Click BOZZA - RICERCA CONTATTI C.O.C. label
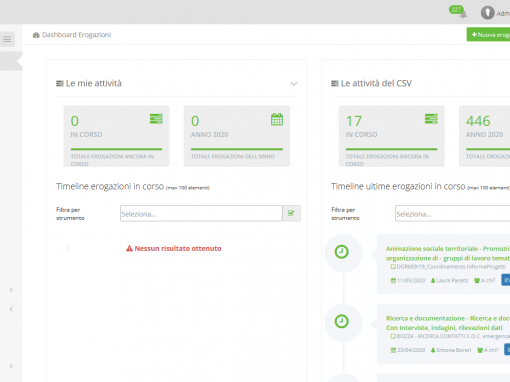Screen dimensions: 510x382 [x=453, y=336]
